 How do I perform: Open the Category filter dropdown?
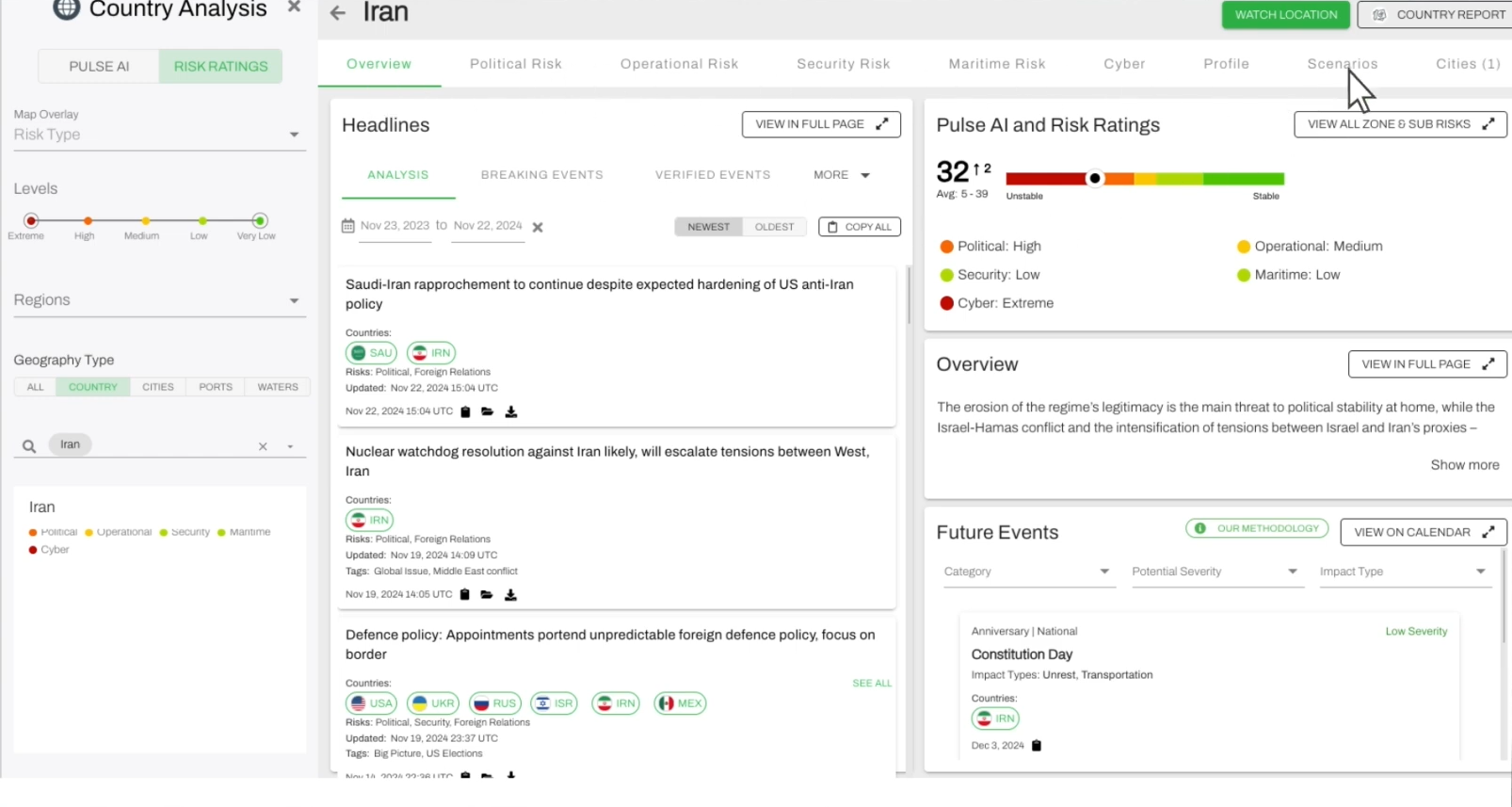tap(1028, 572)
